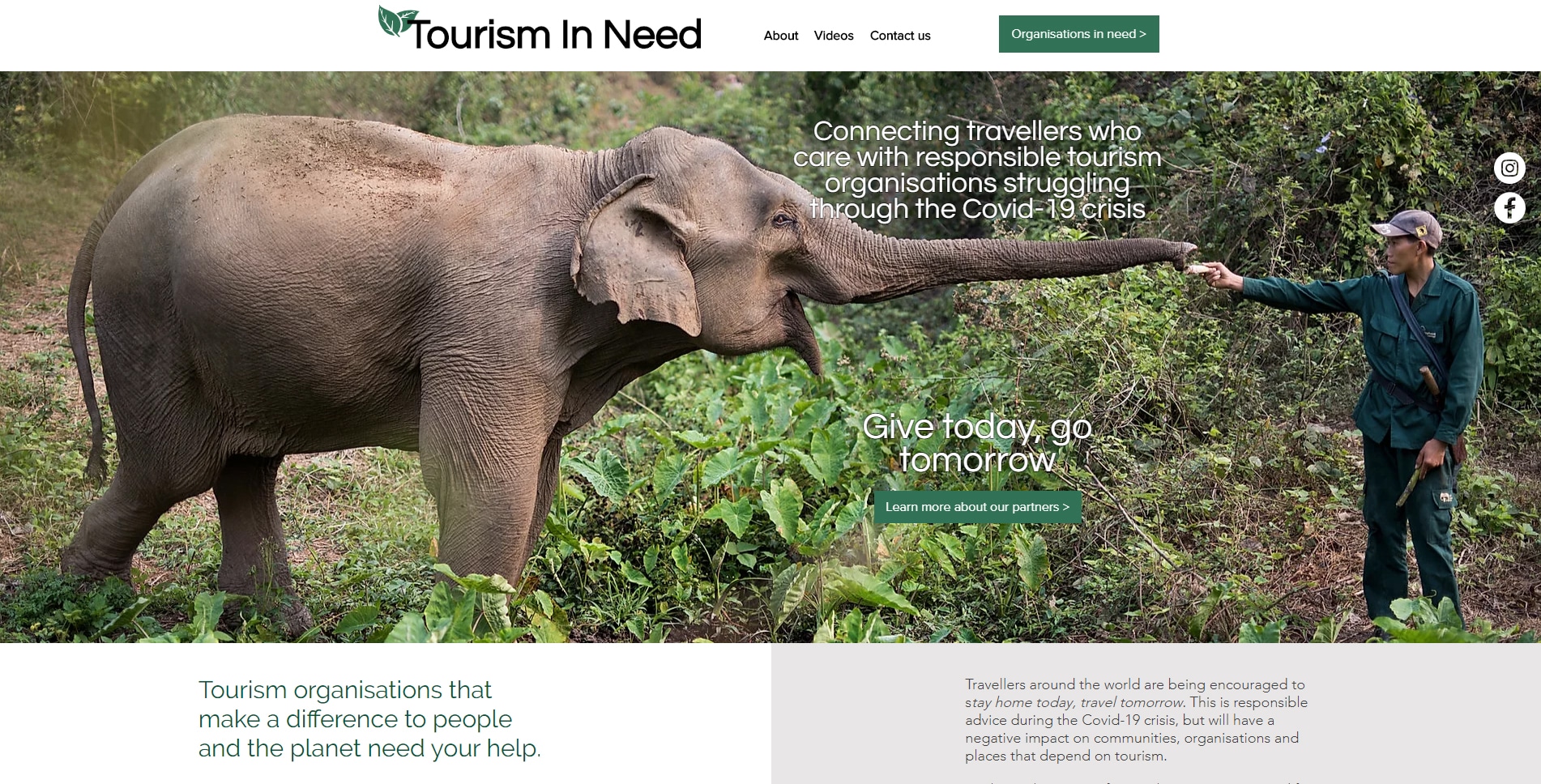This screenshot has width=1541, height=784.
Task: Open the Facebook social icon
Action: [x=1509, y=208]
